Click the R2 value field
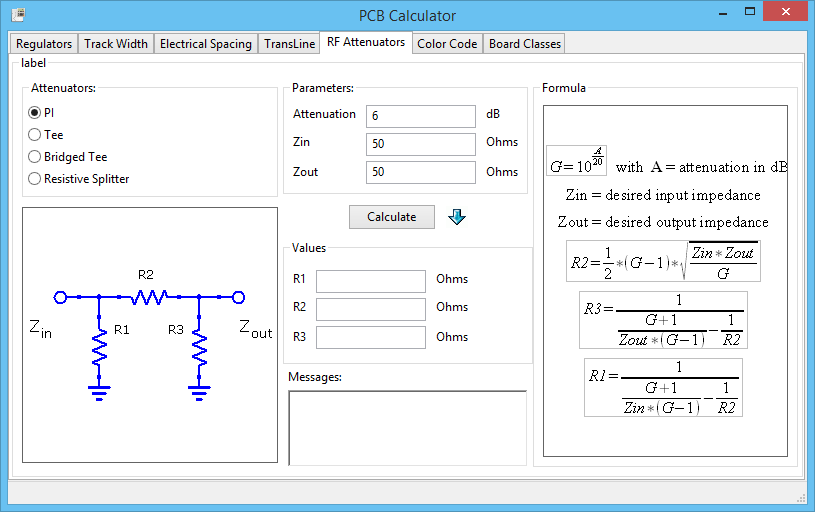815x512 pixels. pos(371,309)
